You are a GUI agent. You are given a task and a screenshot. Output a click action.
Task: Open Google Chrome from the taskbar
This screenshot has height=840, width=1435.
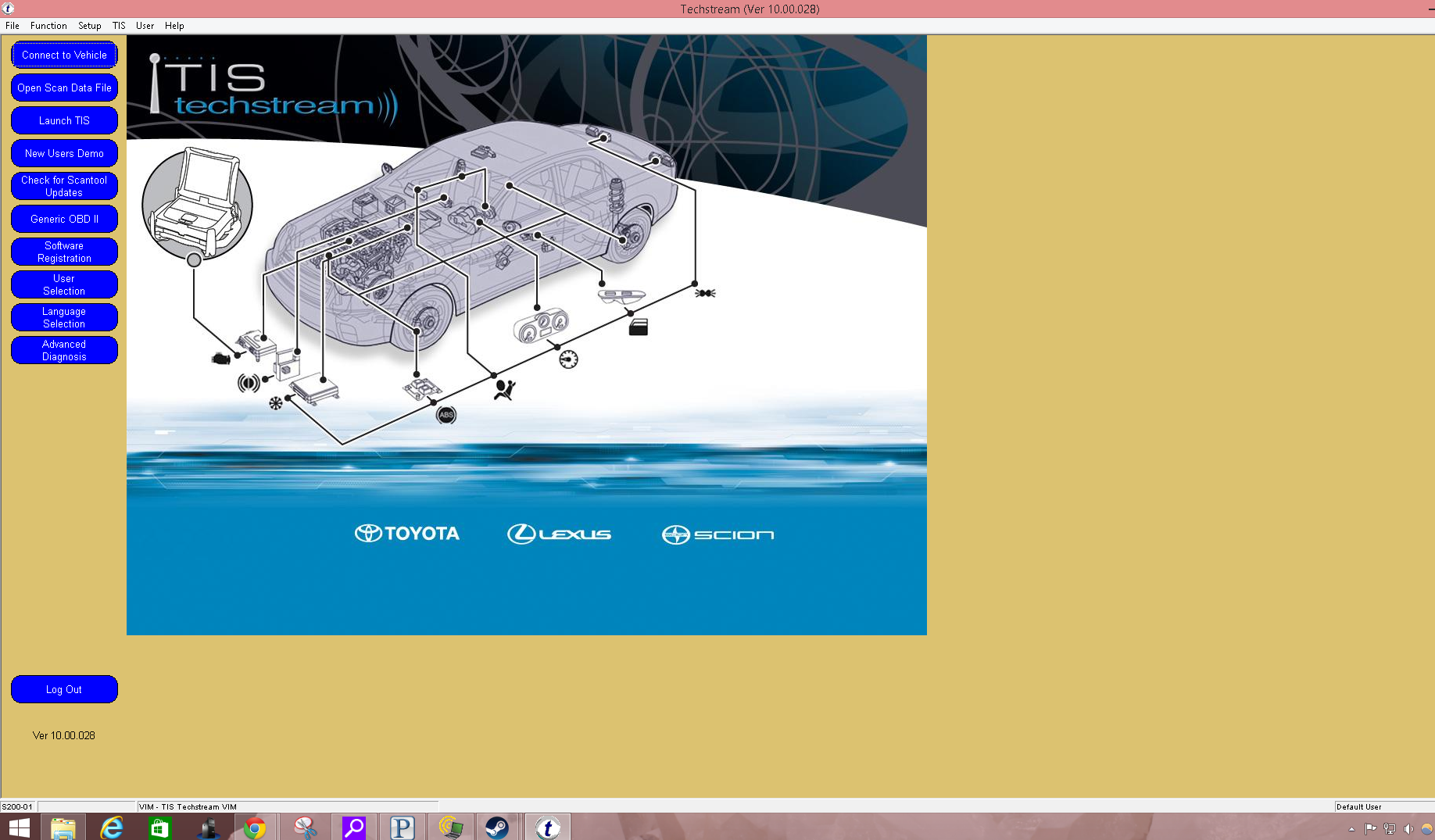click(x=255, y=827)
